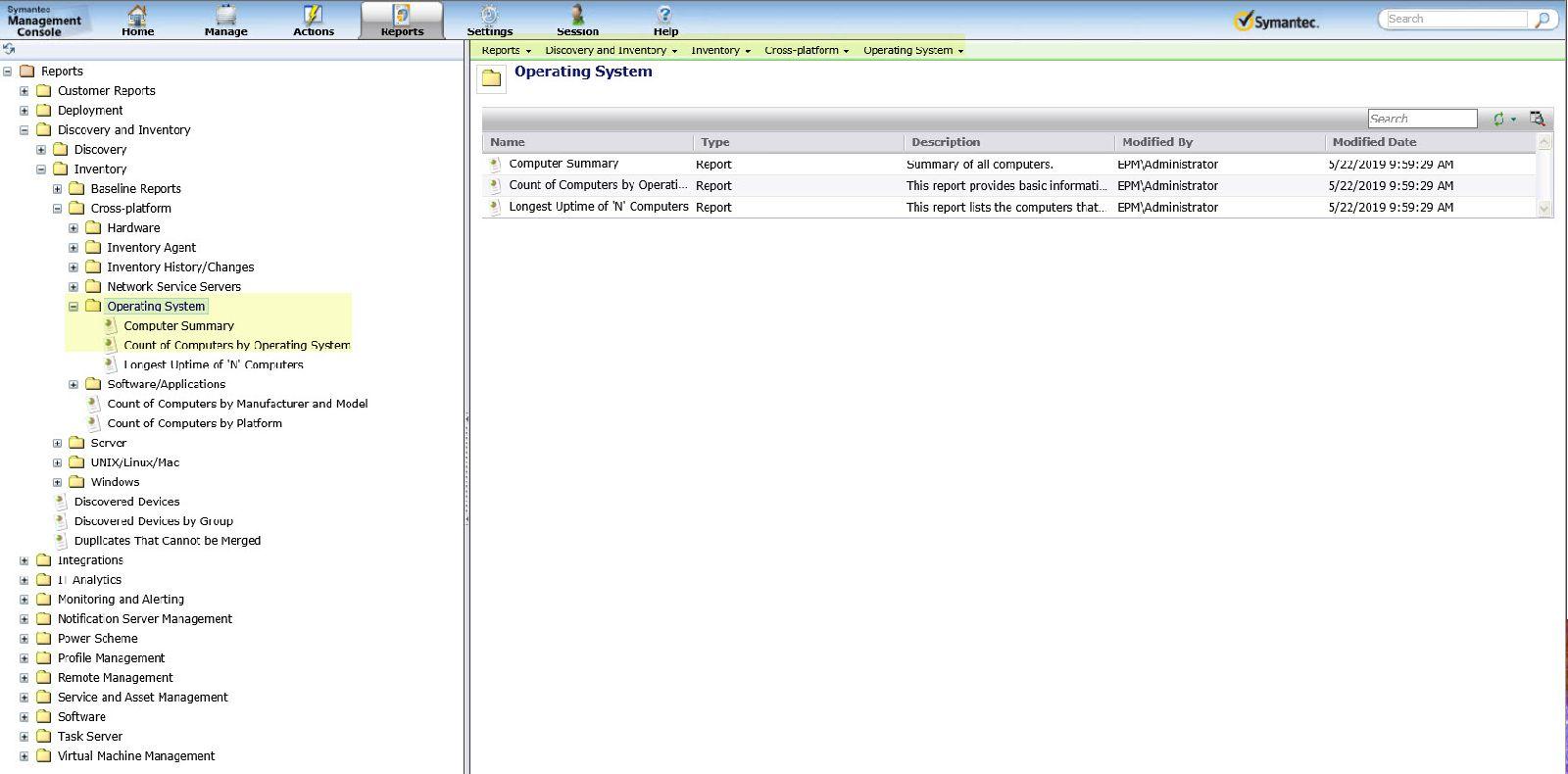Viewport: 1568px width, 774px height.
Task: Expand the Windows folder
Action: click(58, 483)
